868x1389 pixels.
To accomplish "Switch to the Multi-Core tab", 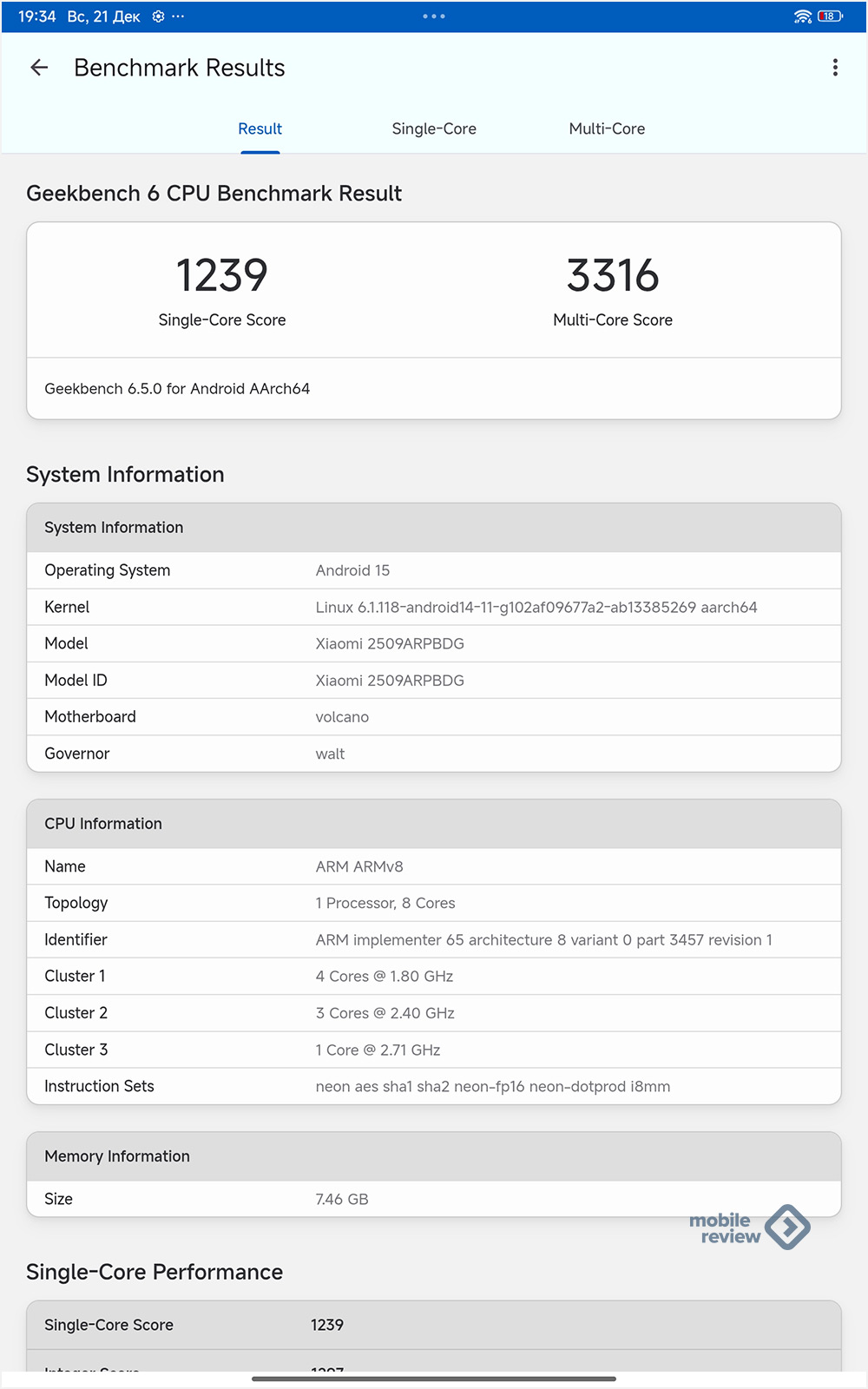I will (607, 128).
